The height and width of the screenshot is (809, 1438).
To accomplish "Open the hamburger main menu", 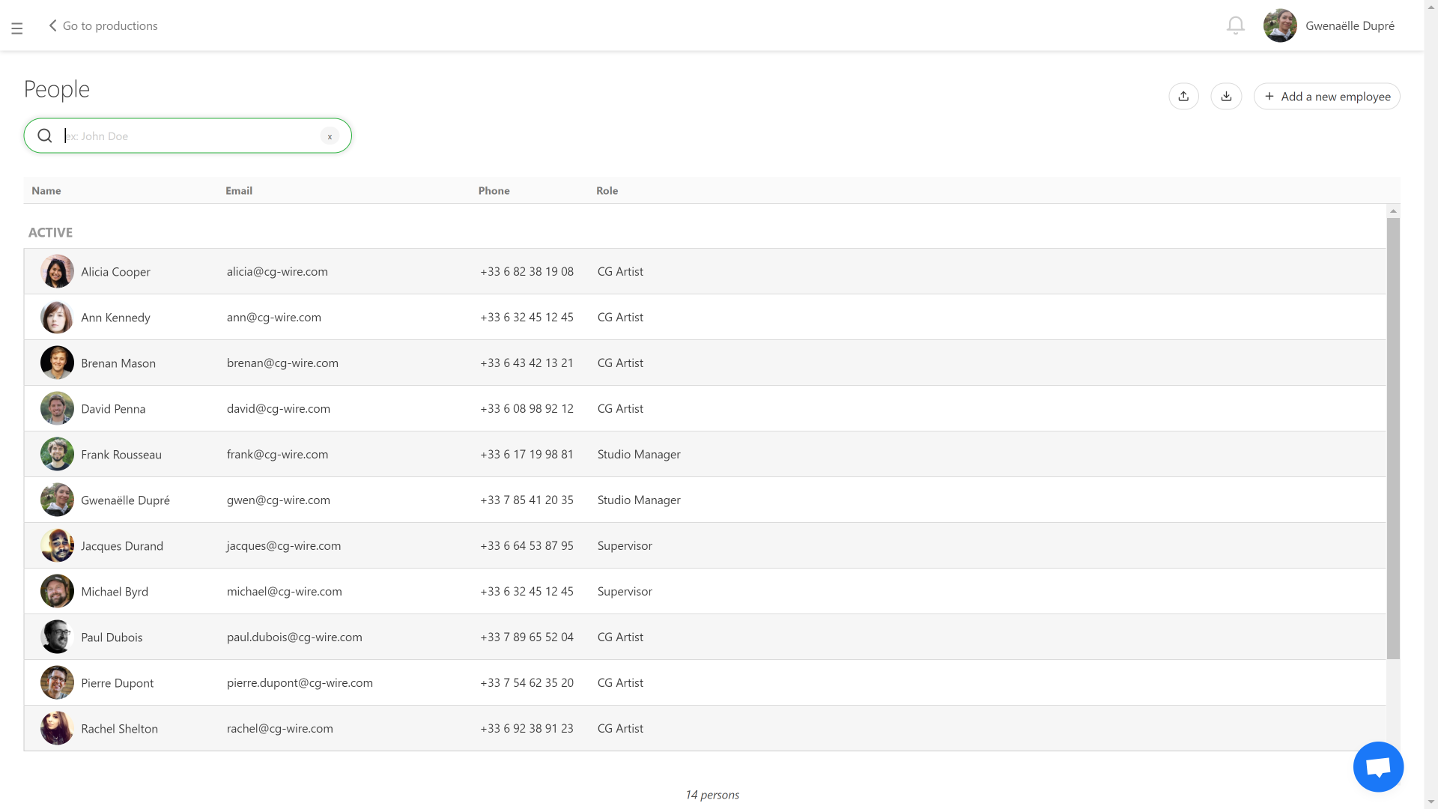I will pos(17,29).
